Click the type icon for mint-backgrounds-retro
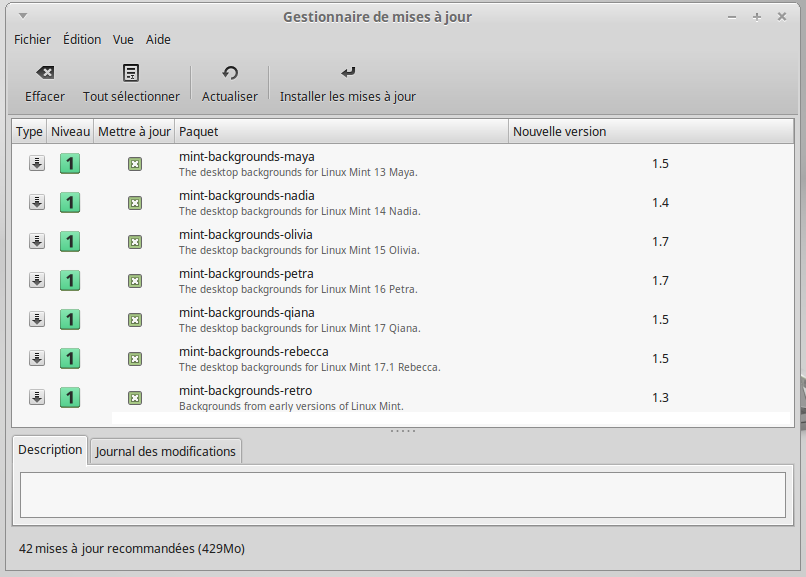This screenshot has height=577, width=806. [36, 398]
